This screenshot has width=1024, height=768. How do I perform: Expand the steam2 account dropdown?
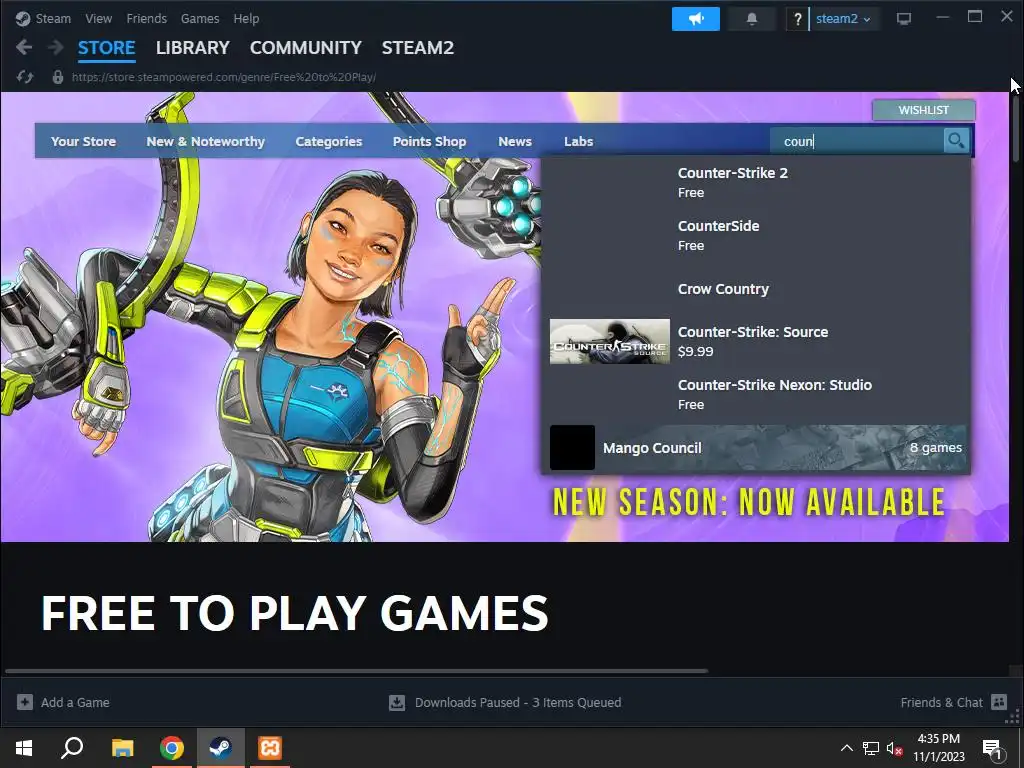coord(842,19)
